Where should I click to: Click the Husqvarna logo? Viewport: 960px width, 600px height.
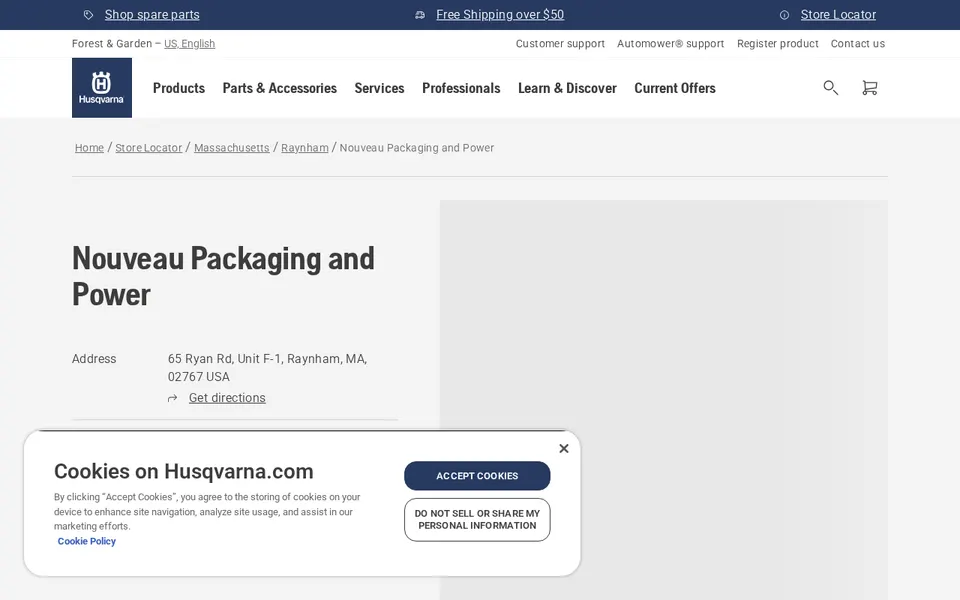pos(102,88)
